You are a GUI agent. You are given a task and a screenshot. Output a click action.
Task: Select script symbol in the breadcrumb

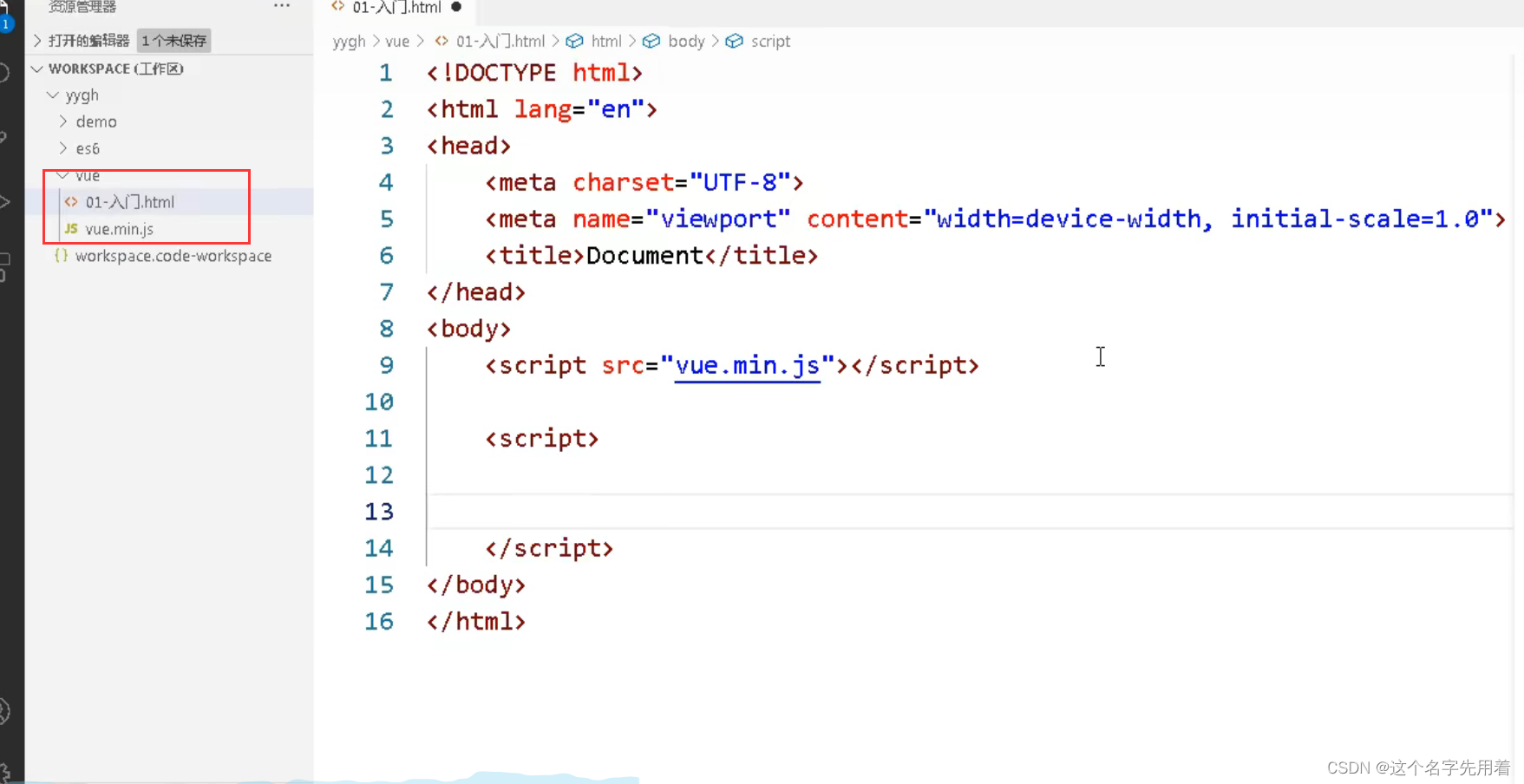[770, 42]
